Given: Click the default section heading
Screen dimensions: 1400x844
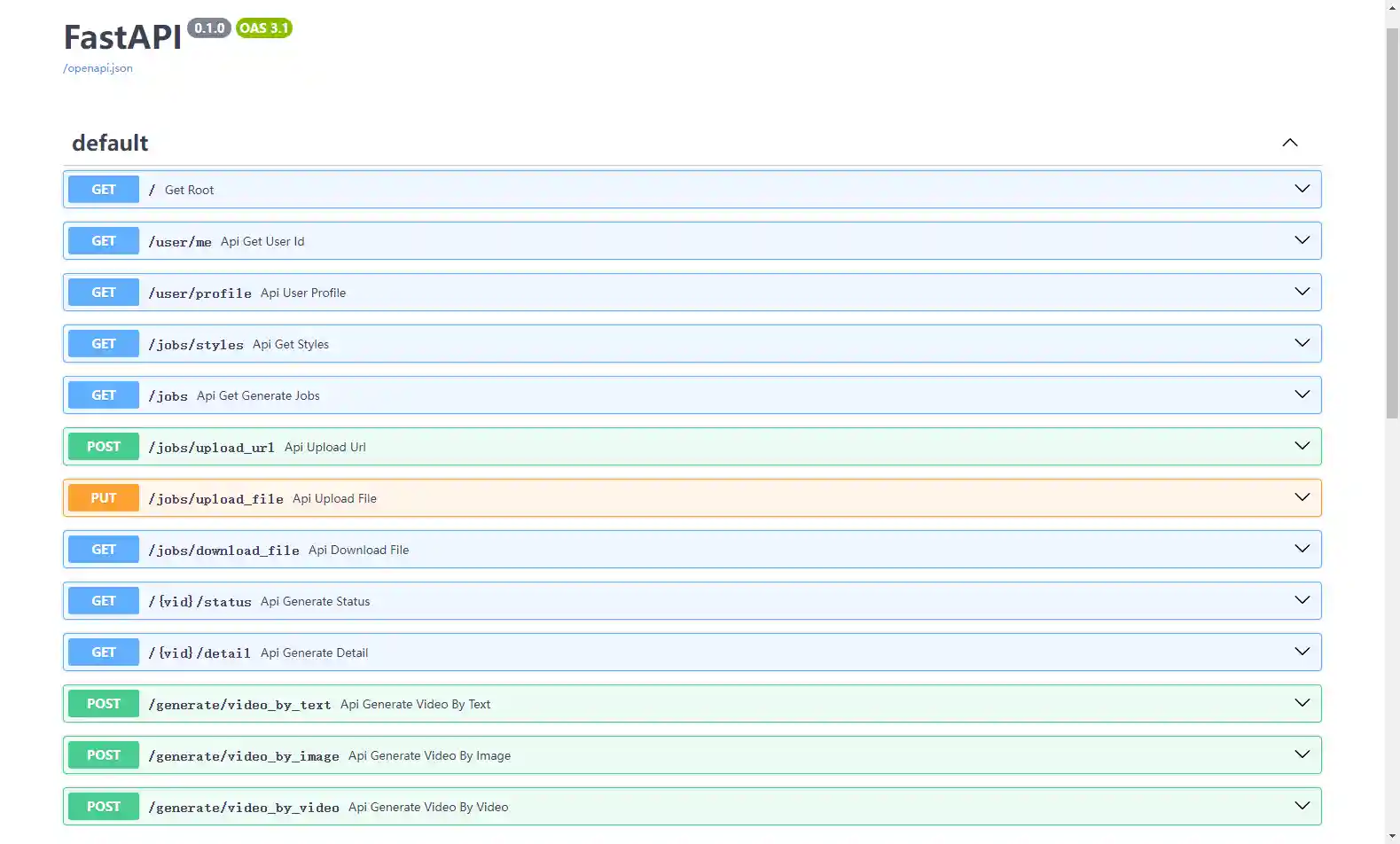Looking at the screenshot, I should pos(110,143).
